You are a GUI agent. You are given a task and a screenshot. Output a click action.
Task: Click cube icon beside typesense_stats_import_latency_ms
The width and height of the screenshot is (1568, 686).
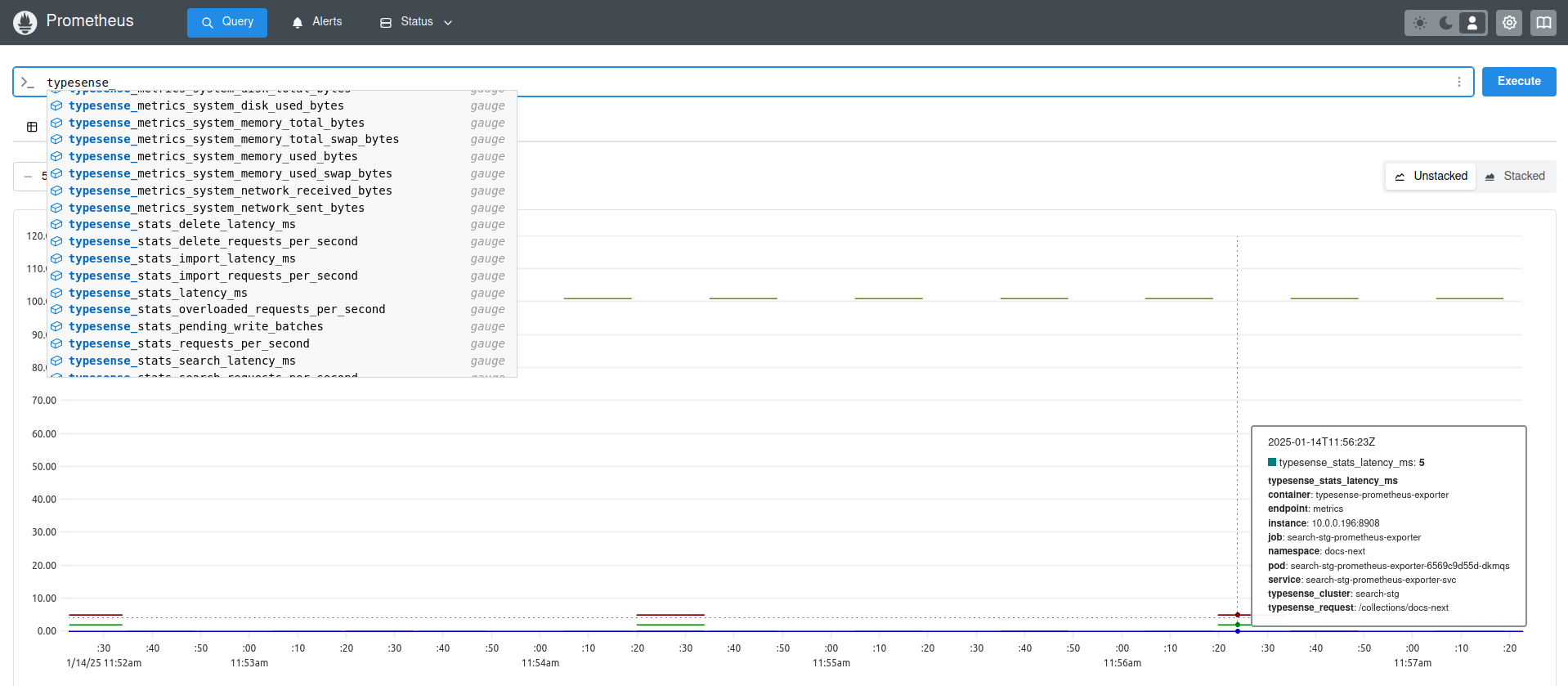56,258
